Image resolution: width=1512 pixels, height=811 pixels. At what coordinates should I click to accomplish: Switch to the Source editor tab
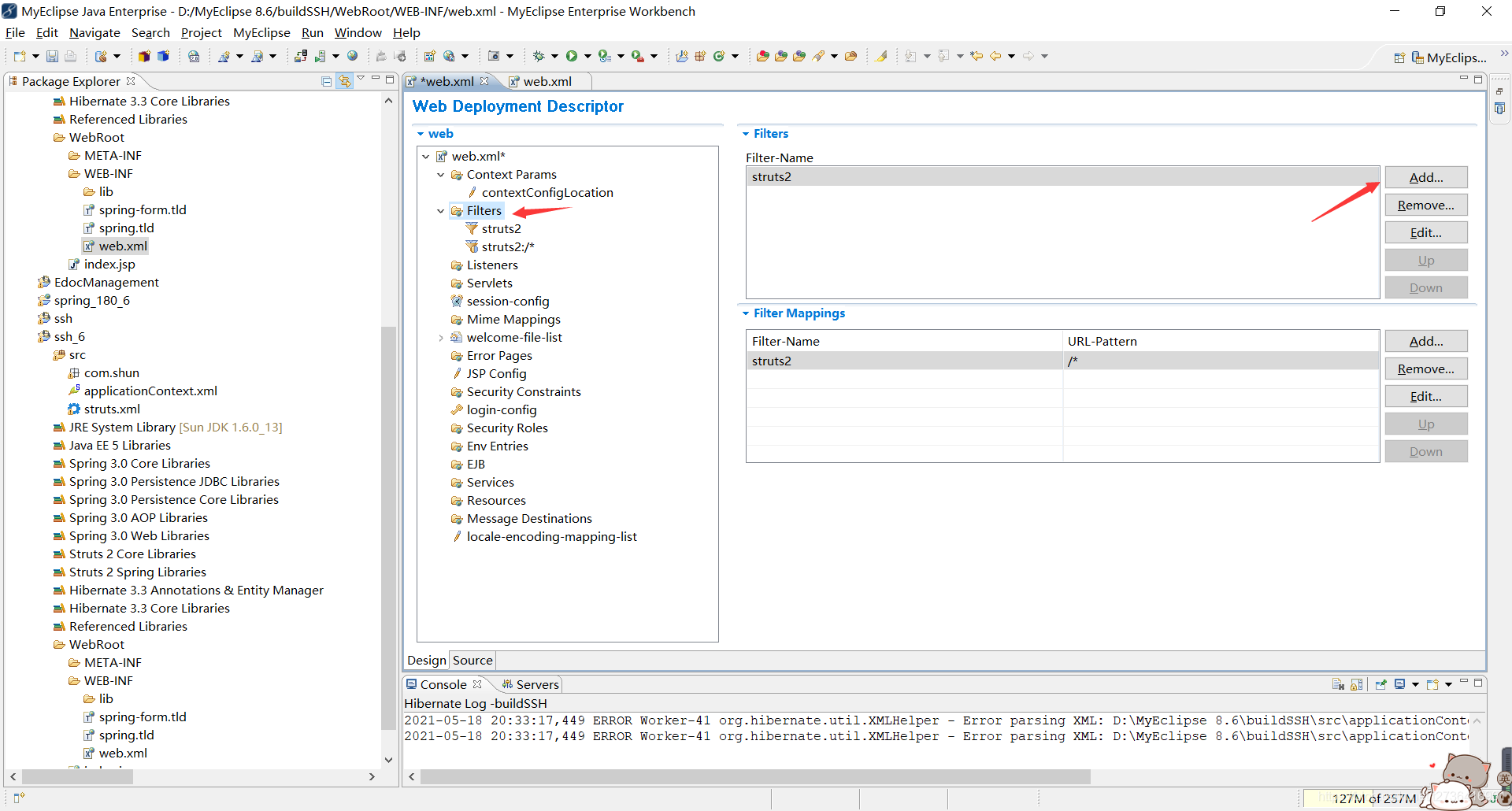(472, 660)
